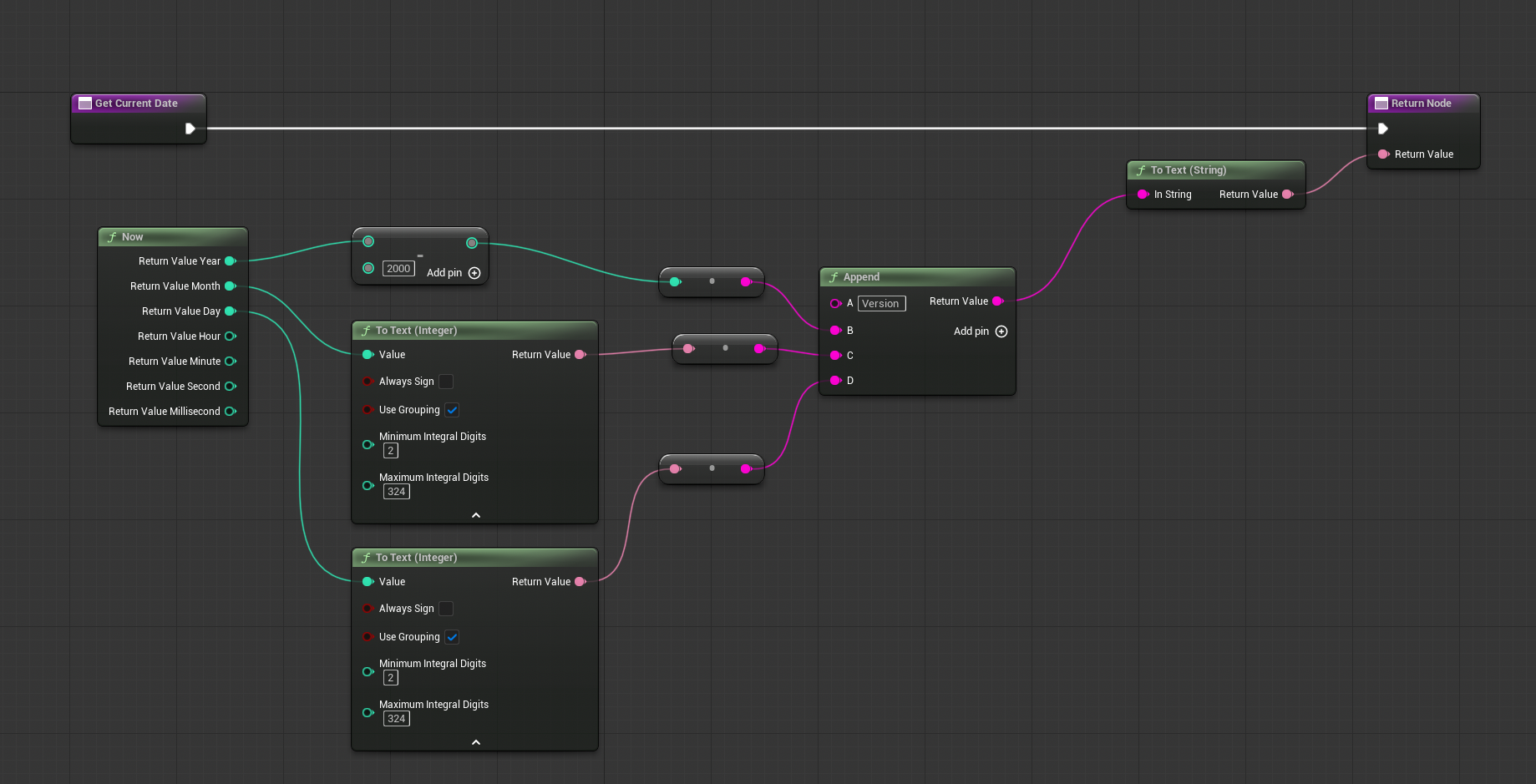Uncheck Use Grouping in upper To Text (Integer)

point(452,410)
